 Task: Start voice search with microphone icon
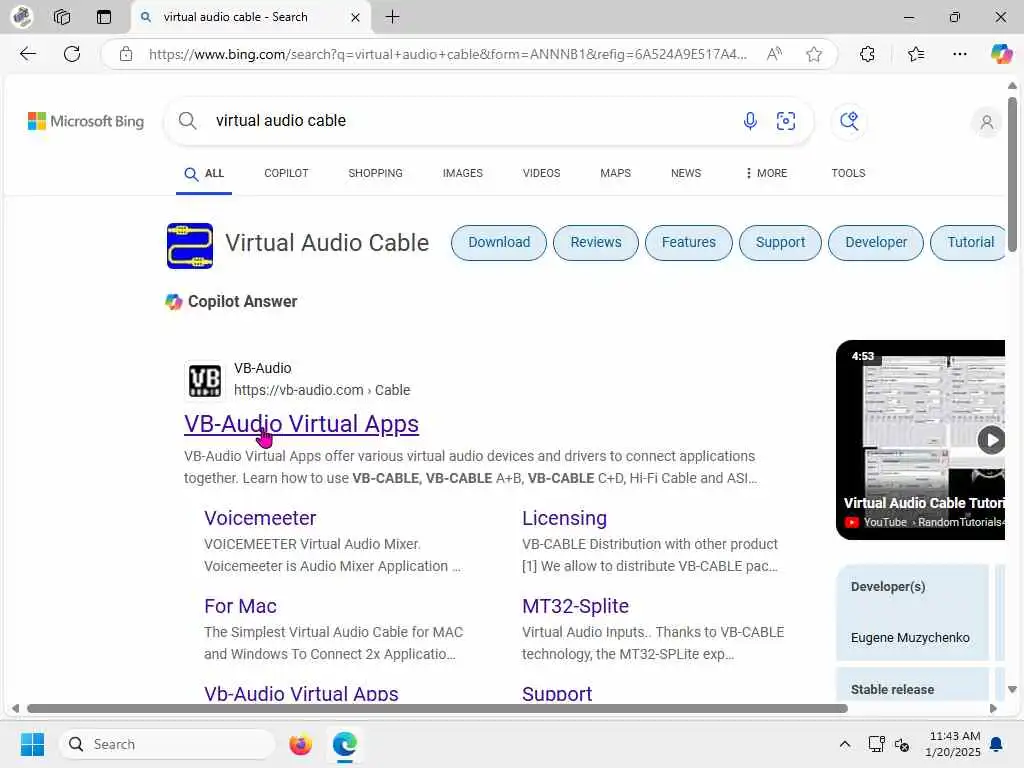point(750,121)
